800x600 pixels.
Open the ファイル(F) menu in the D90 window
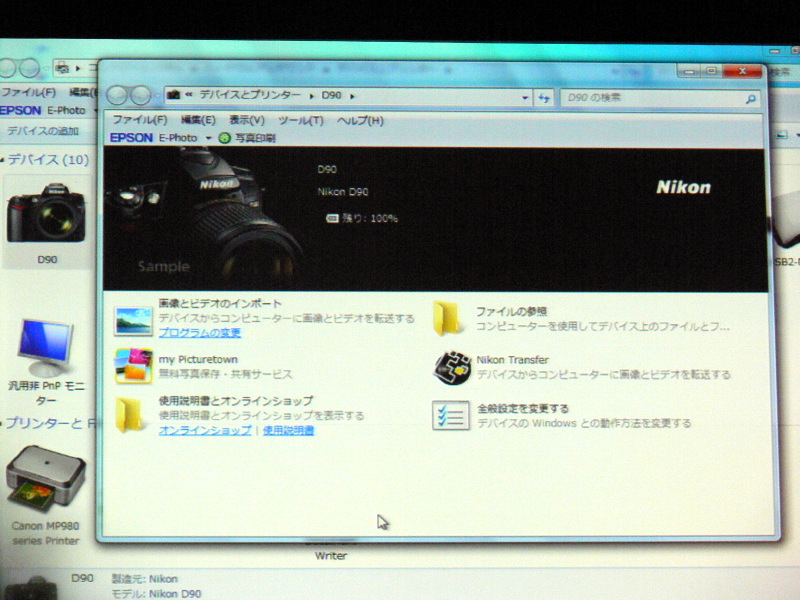pos(138,120)
